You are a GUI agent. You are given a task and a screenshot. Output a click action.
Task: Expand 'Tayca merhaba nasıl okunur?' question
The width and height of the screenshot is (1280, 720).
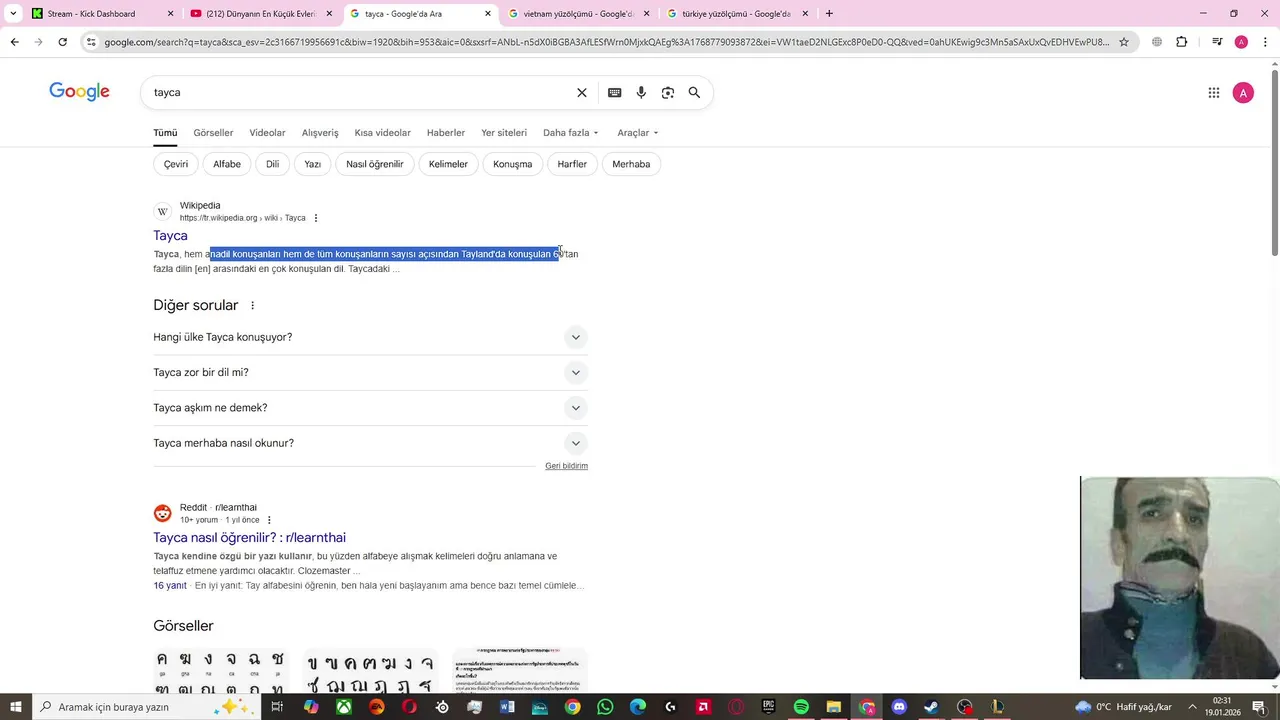(370, 443)
